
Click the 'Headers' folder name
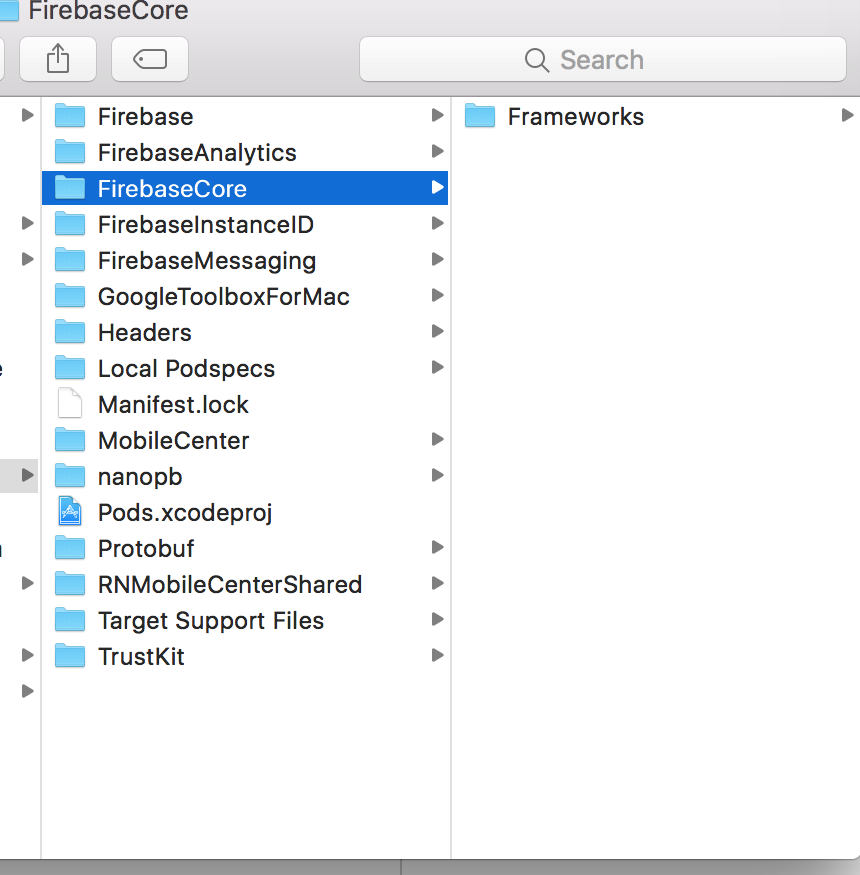(x=145, y=333)
